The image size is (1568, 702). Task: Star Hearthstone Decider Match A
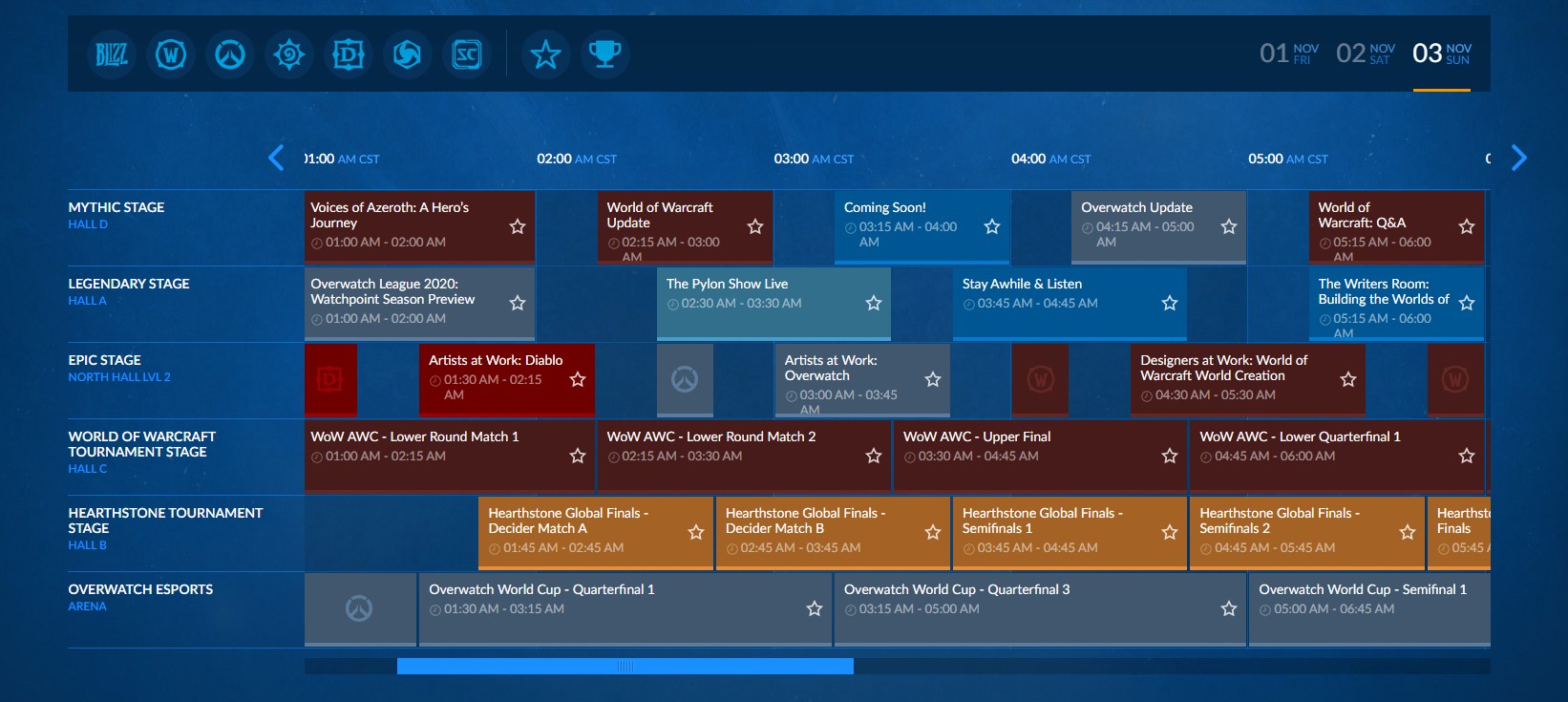(x=696, y=533)
